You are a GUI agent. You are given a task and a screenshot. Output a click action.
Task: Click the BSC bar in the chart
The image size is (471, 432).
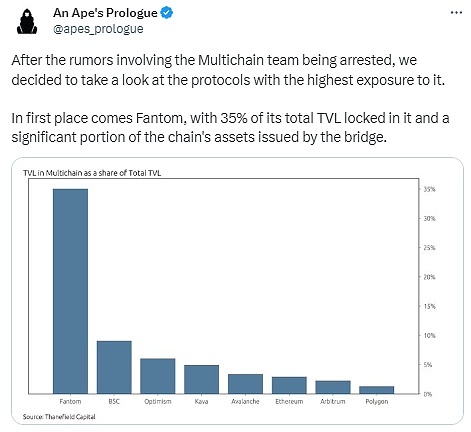pos(114,367)
